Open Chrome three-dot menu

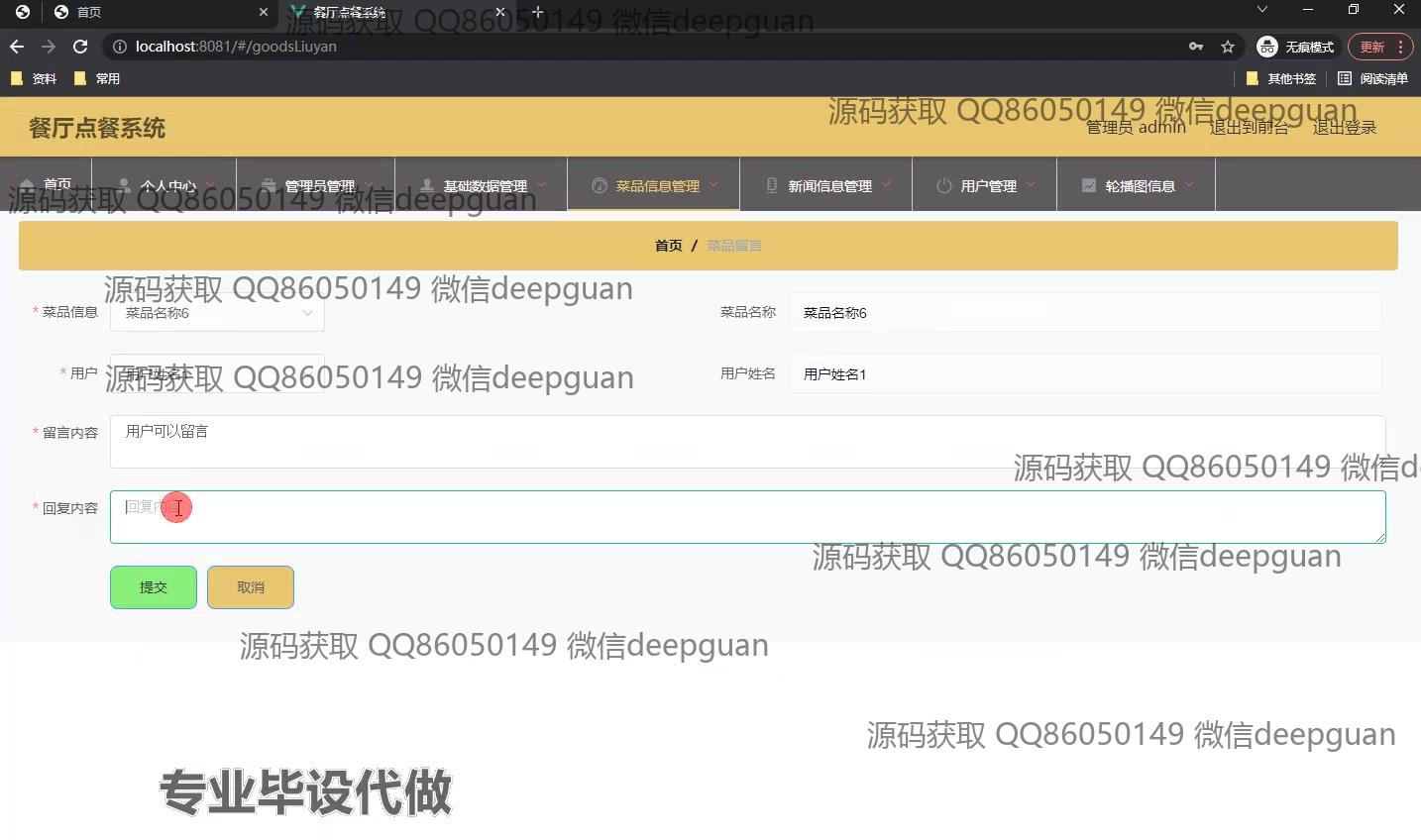1400,47
